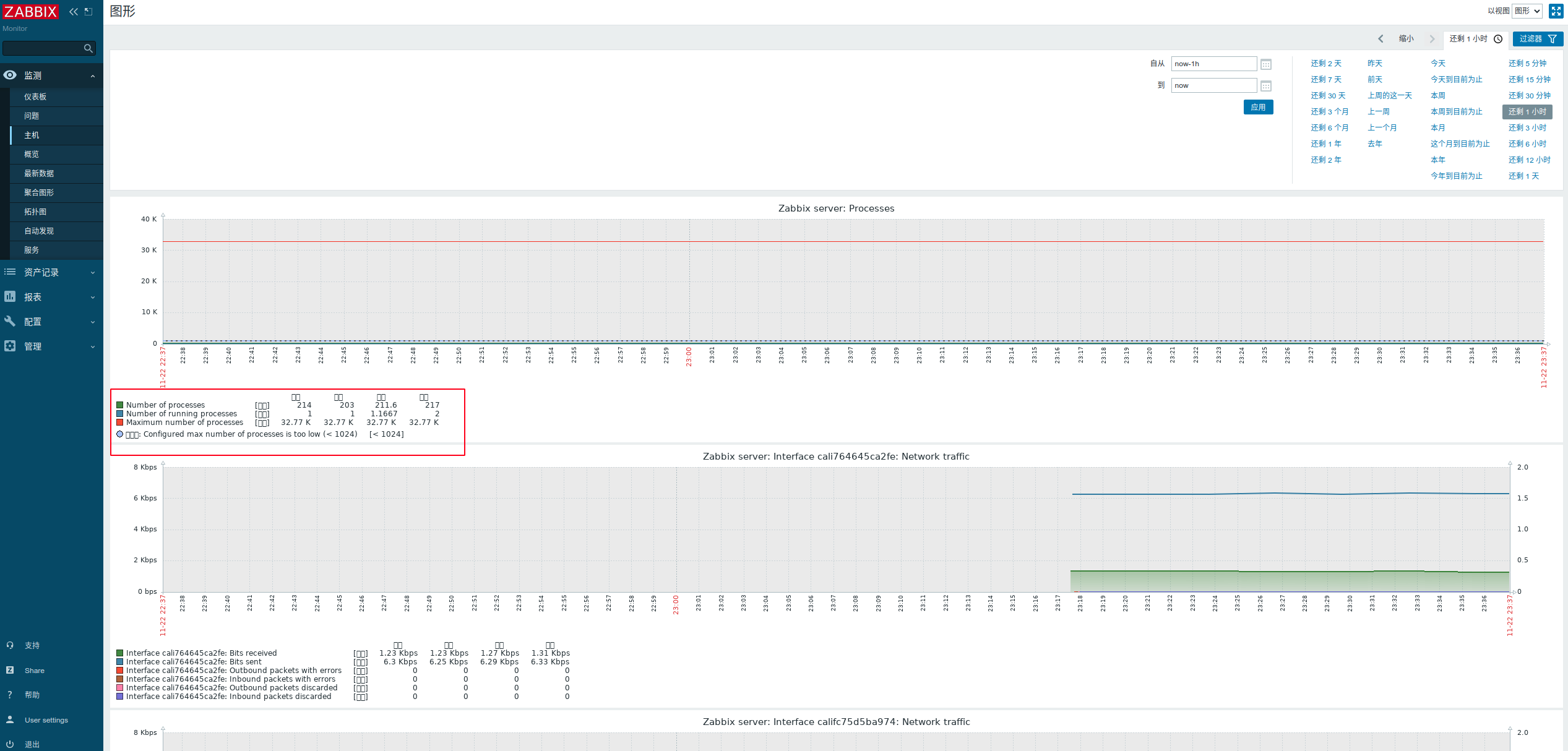Collapse the sidebar with double-chevron icon
Image resolution: width=1568 pixels, height=751 pixels.
point(74,12)
